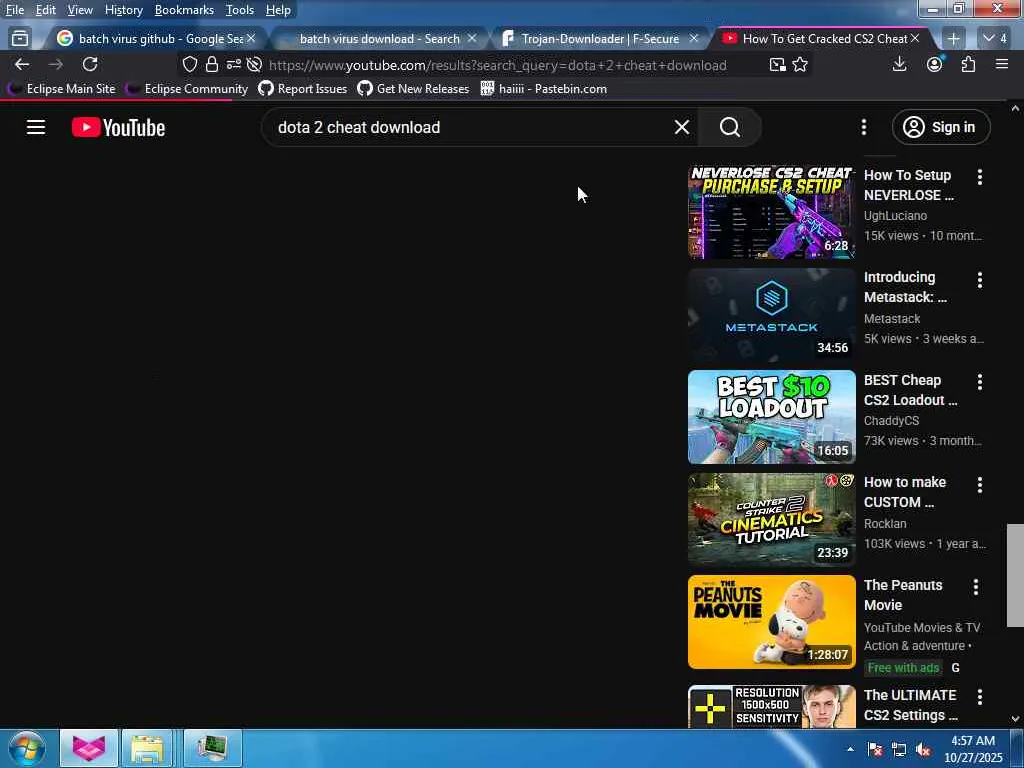1024x768 pixels.
Task: Open options for How to make CUSTOM video
Action: pyautogui.click(x=979, y=485)
